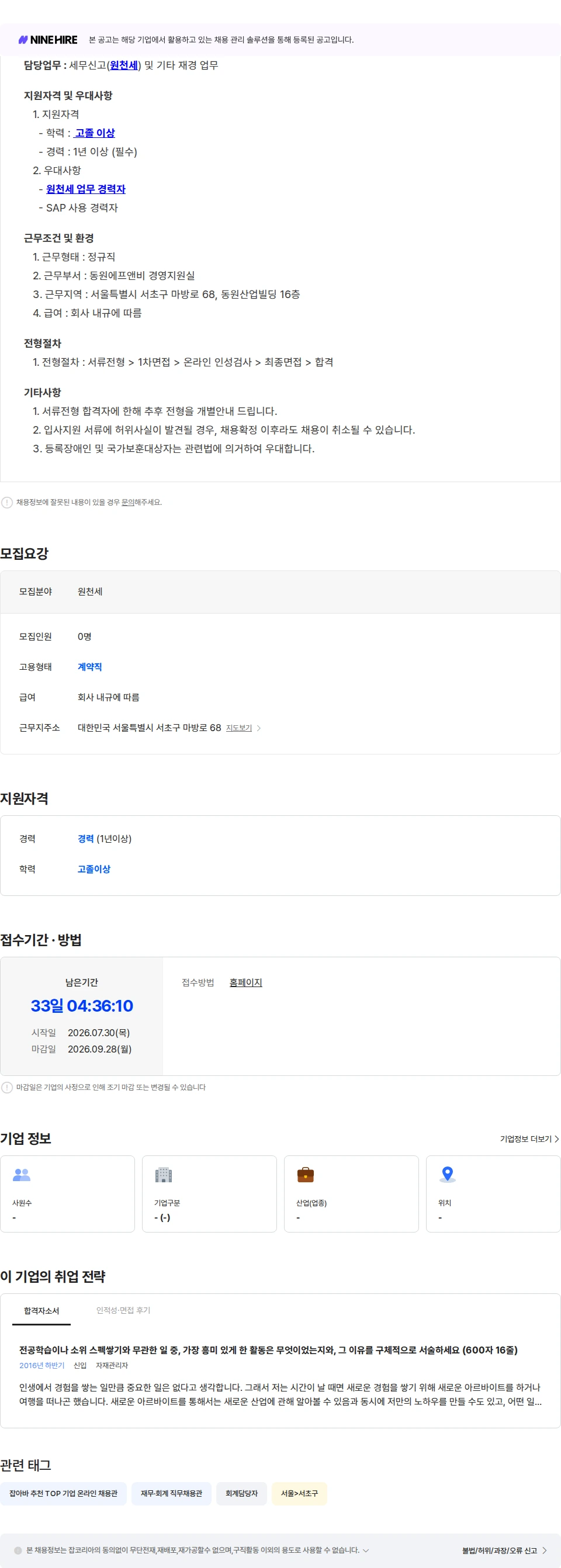Viewport: 561px width, 1568px height.
Task: Click the 기업구분 building icon
Action: click(x=164, y=1174)
